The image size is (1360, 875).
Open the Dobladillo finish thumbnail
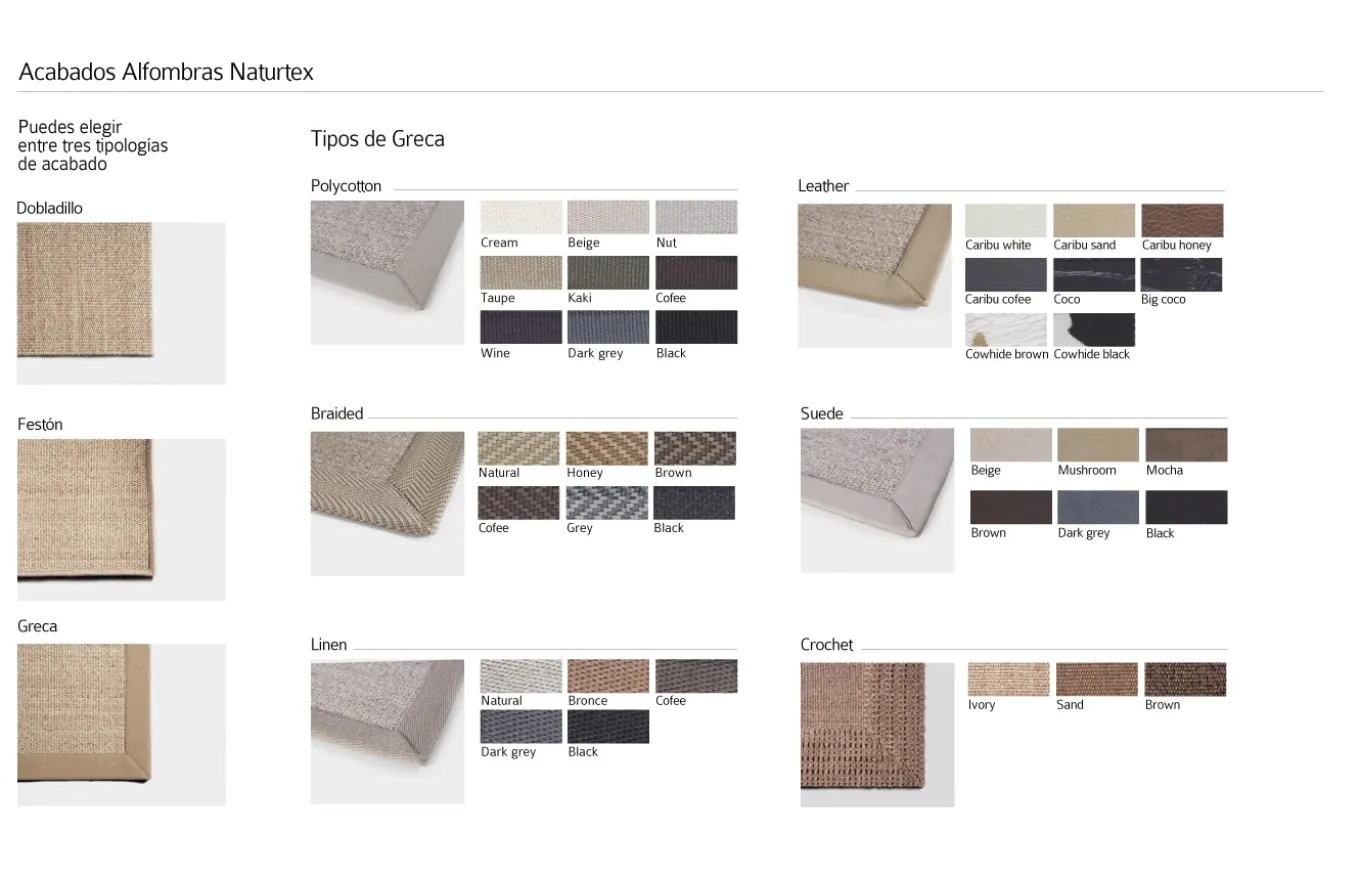121,303
